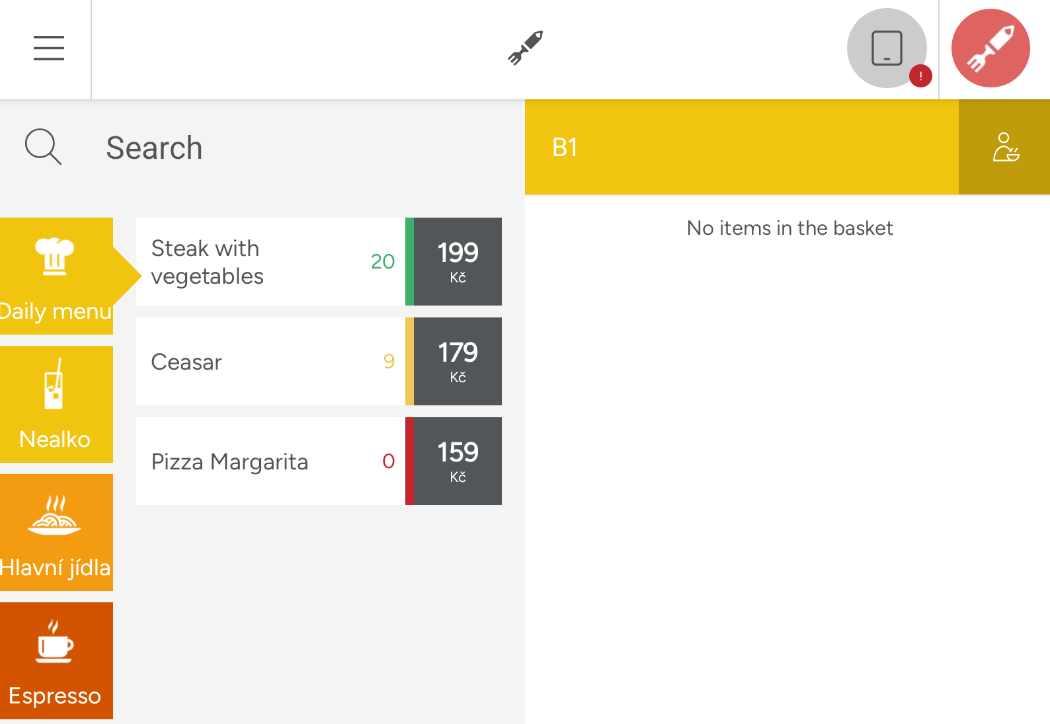This screenshot has width=1050, height=724.
Task: Tap the red restaurant logo button
Action: point(990,48)
